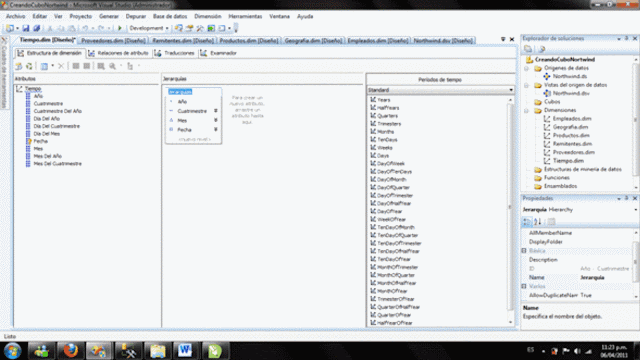The height and width of the screenshot is (360, 640).
Task: Select Cuatrimestre Del Año attribute
Action: point(58,111)
